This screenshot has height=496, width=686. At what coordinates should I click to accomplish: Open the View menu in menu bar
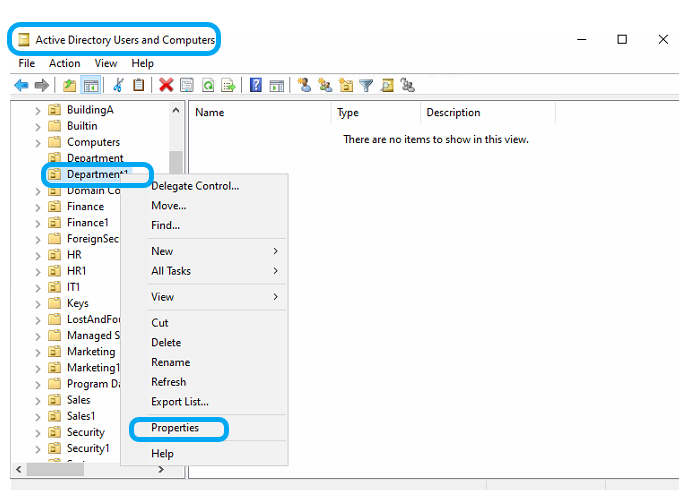[x=105, y=63]
